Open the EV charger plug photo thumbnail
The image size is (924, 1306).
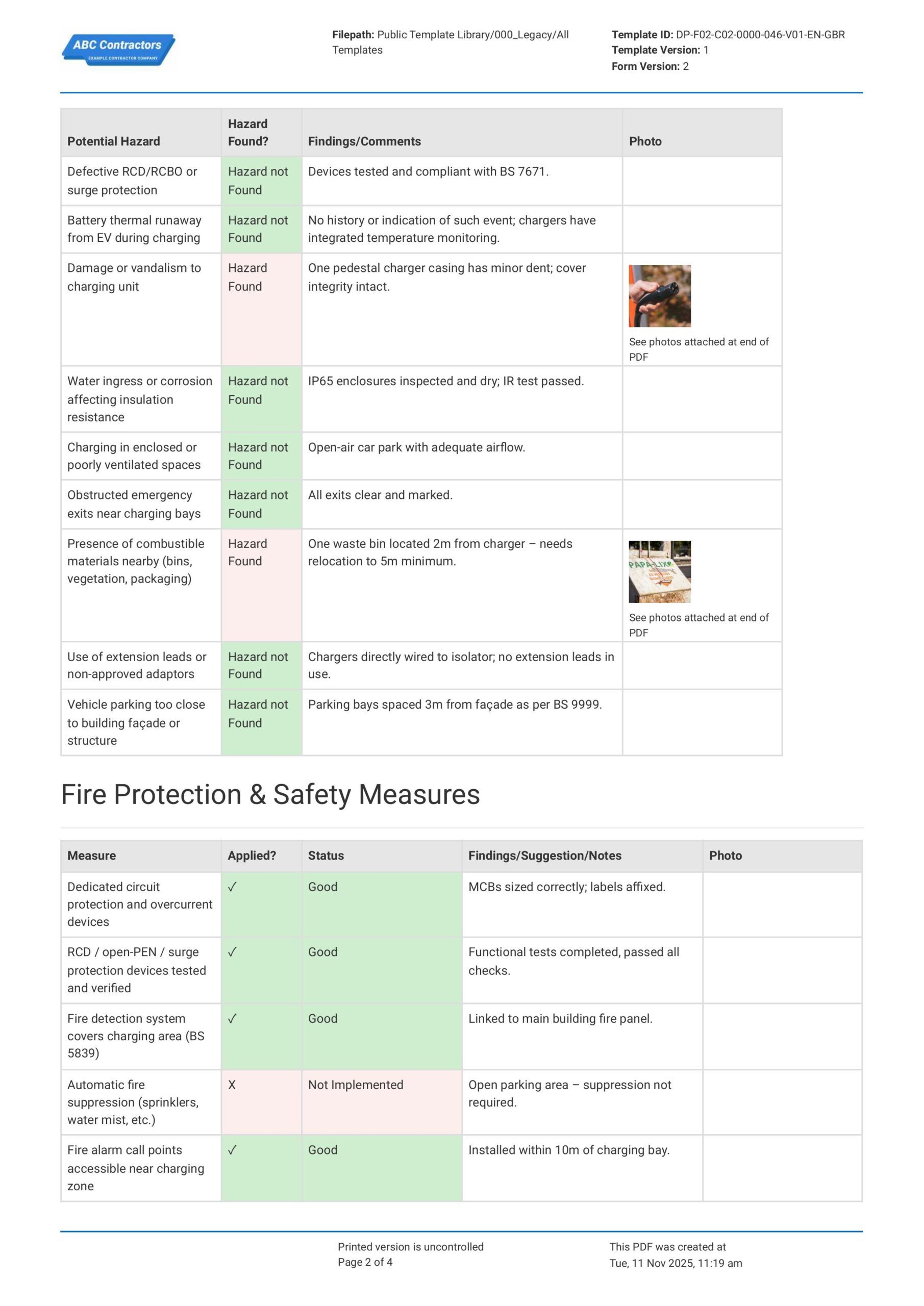tap(659, 296)
